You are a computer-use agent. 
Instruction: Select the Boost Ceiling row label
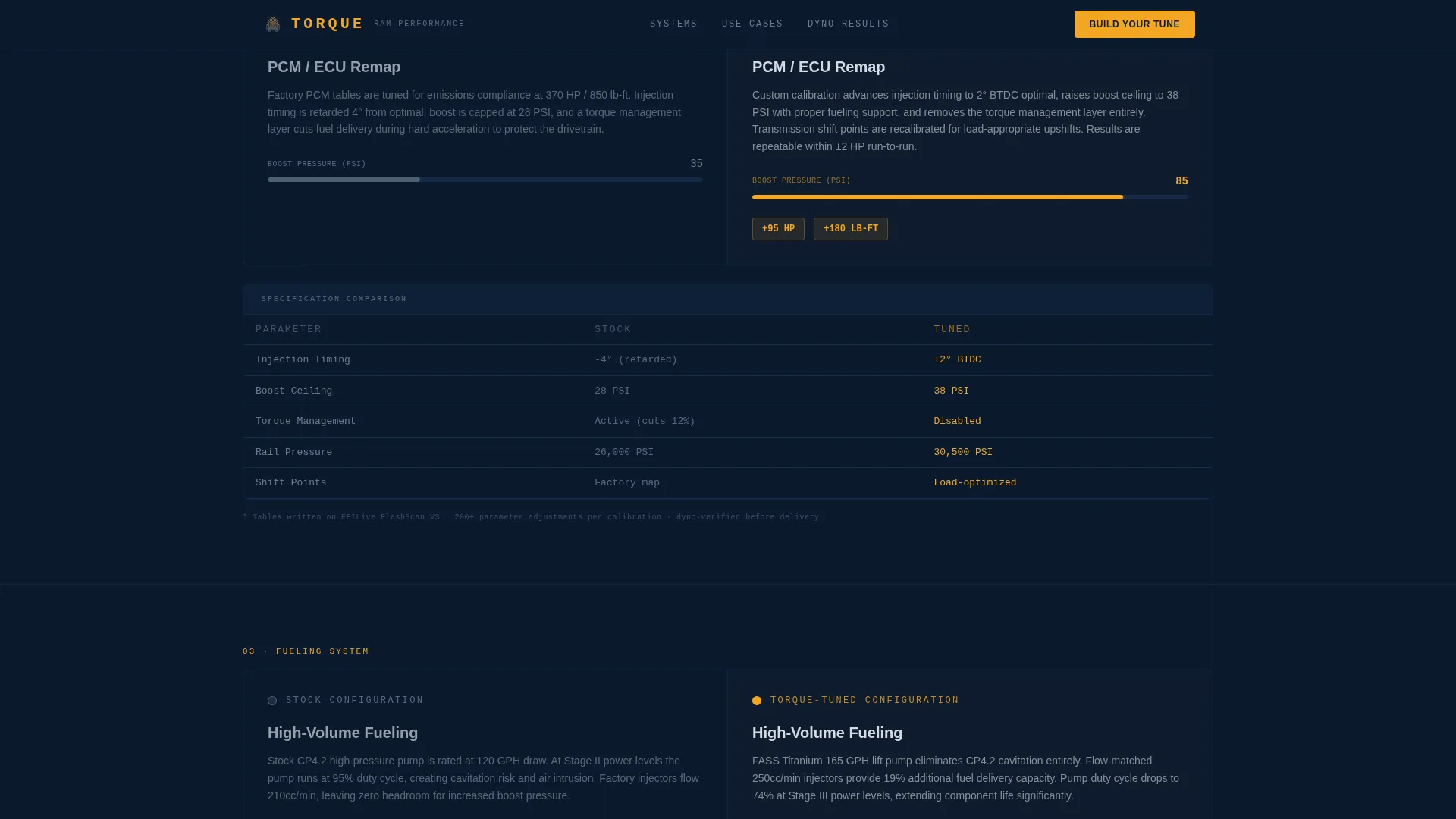click(293, 391)
